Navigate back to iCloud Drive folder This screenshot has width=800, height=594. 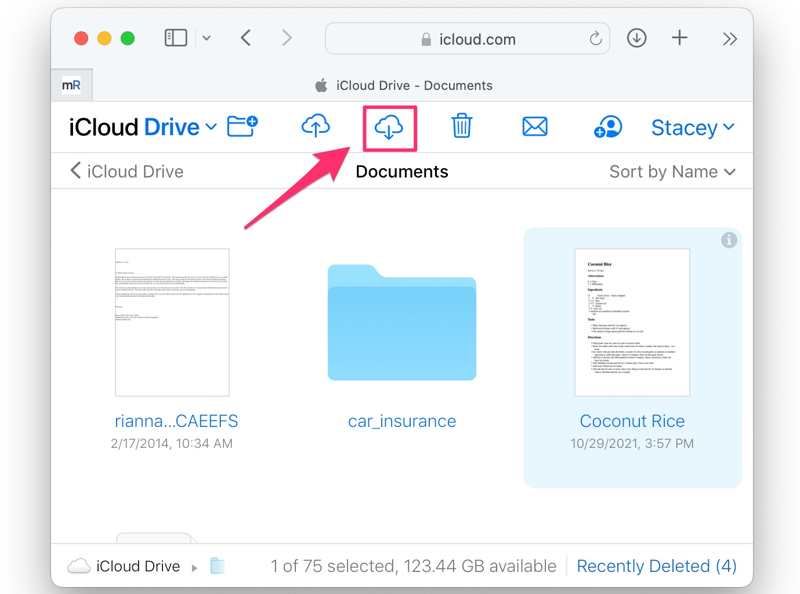coord(127,171)
